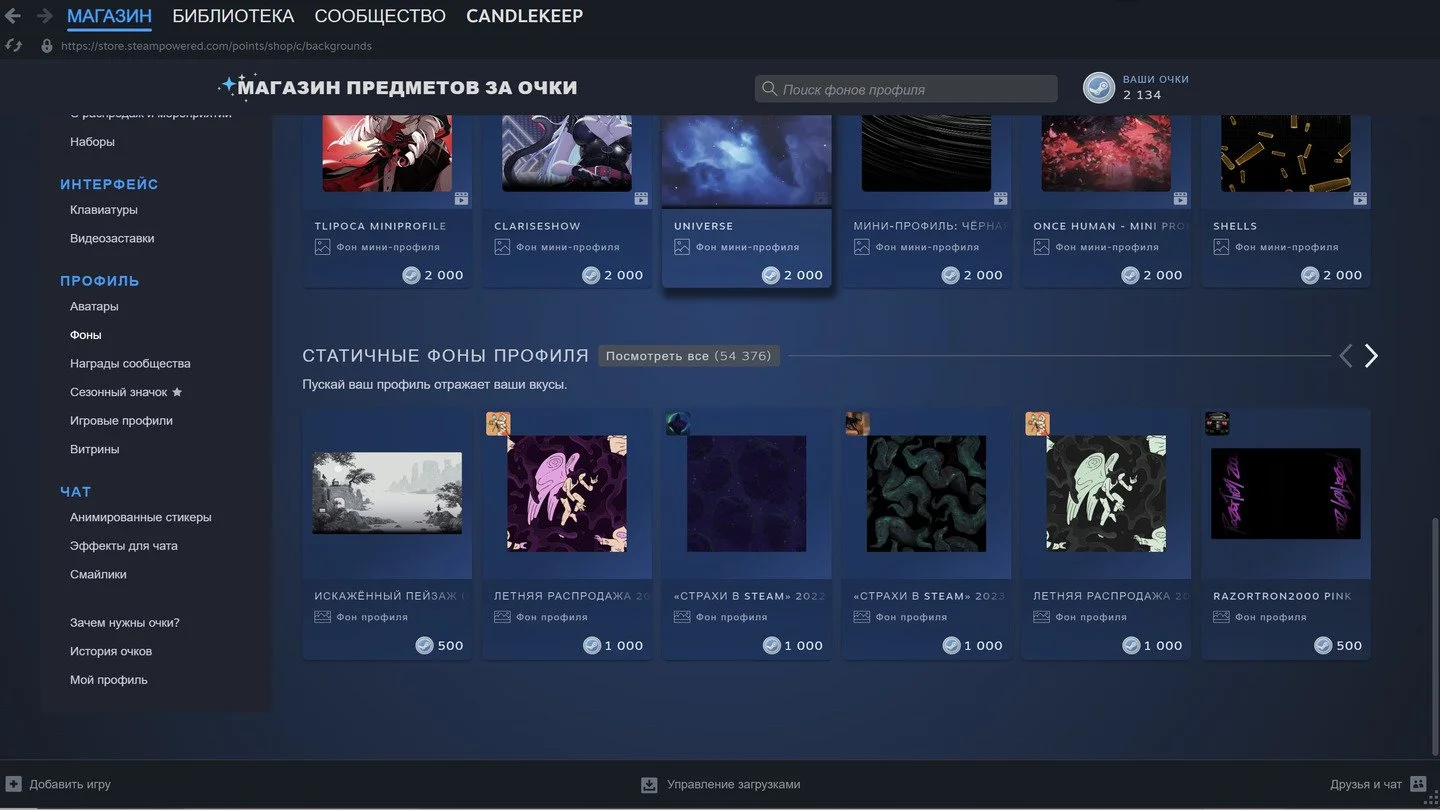Open Управление загрузками

pos(721,785)
